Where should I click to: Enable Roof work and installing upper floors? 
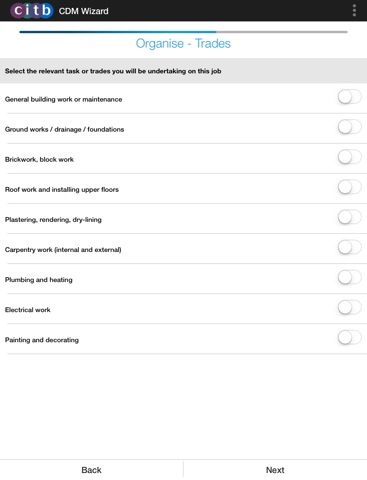(349, 187)
